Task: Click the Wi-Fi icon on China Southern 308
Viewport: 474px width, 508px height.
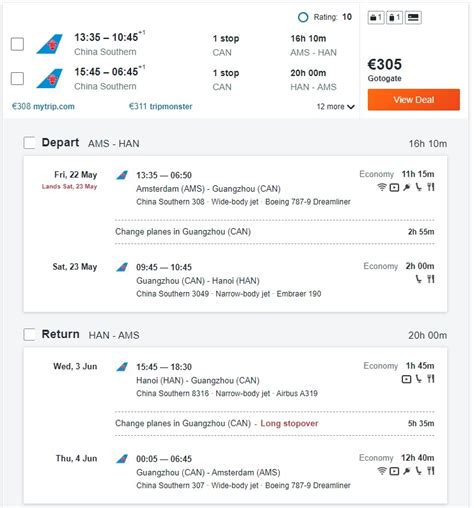Action: coord(382,187)
